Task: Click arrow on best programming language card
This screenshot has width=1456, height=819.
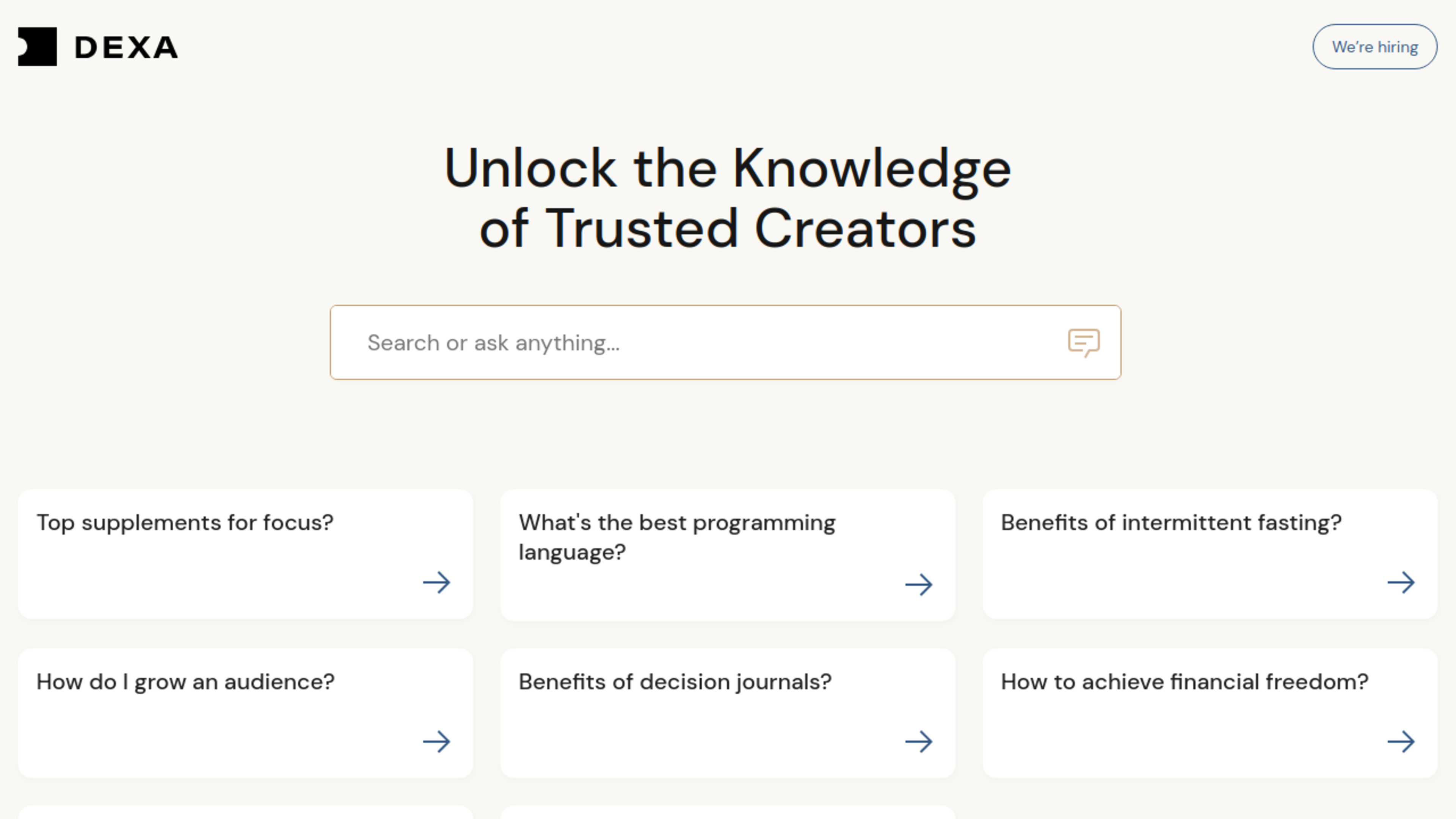Action: click(918, 585)
